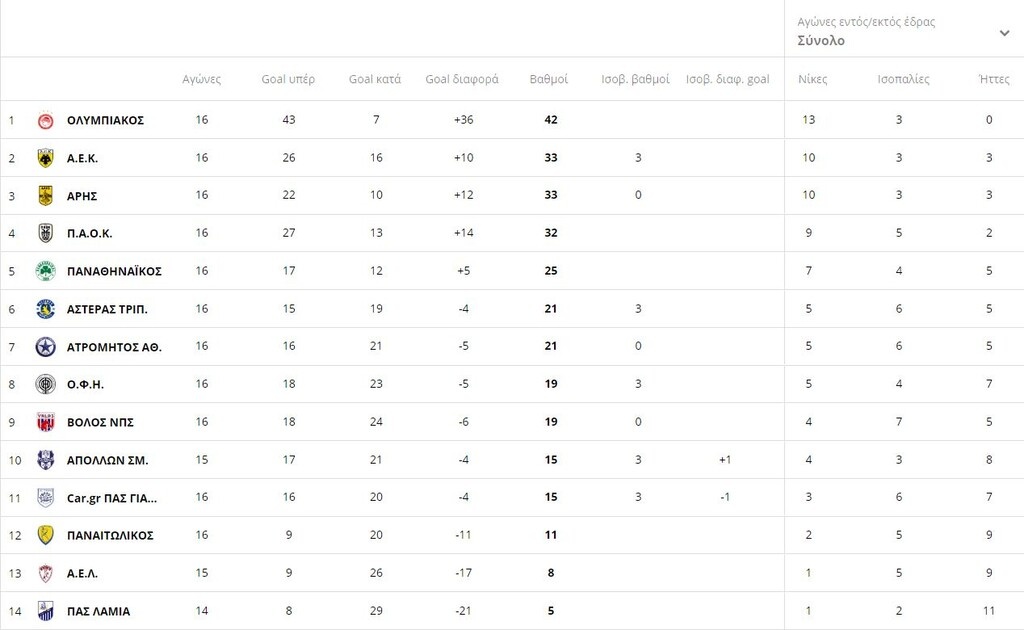Select the Α.Ε.Λ. team name
Viewport: 1024px width, 630px height.
(82, 573)
